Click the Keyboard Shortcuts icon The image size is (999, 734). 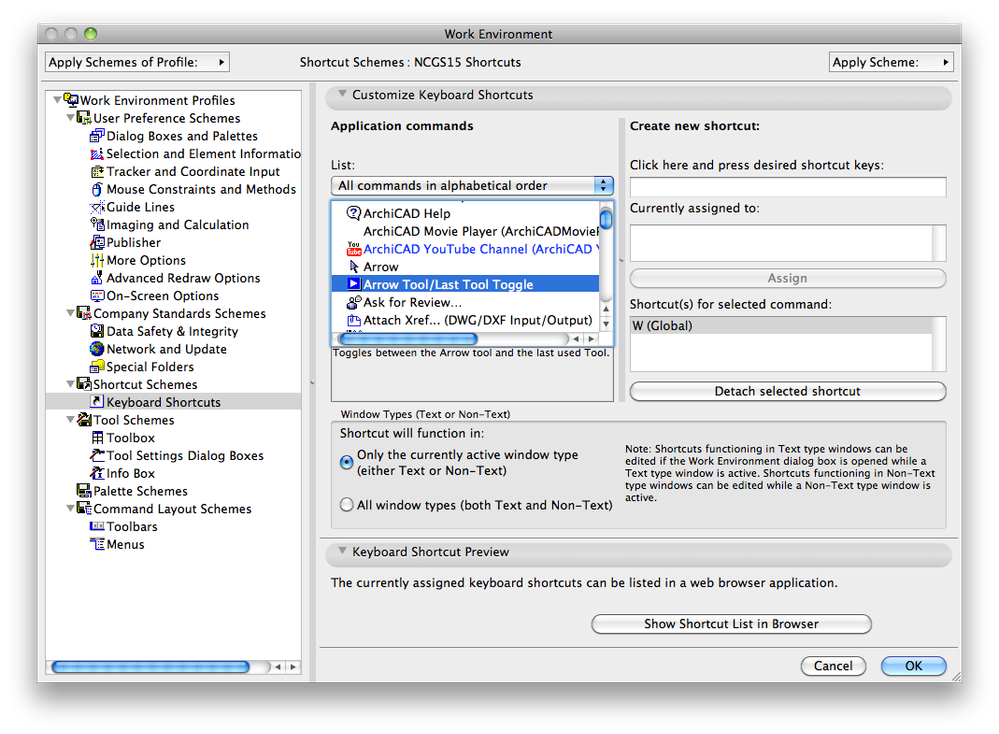click(97, 401)
